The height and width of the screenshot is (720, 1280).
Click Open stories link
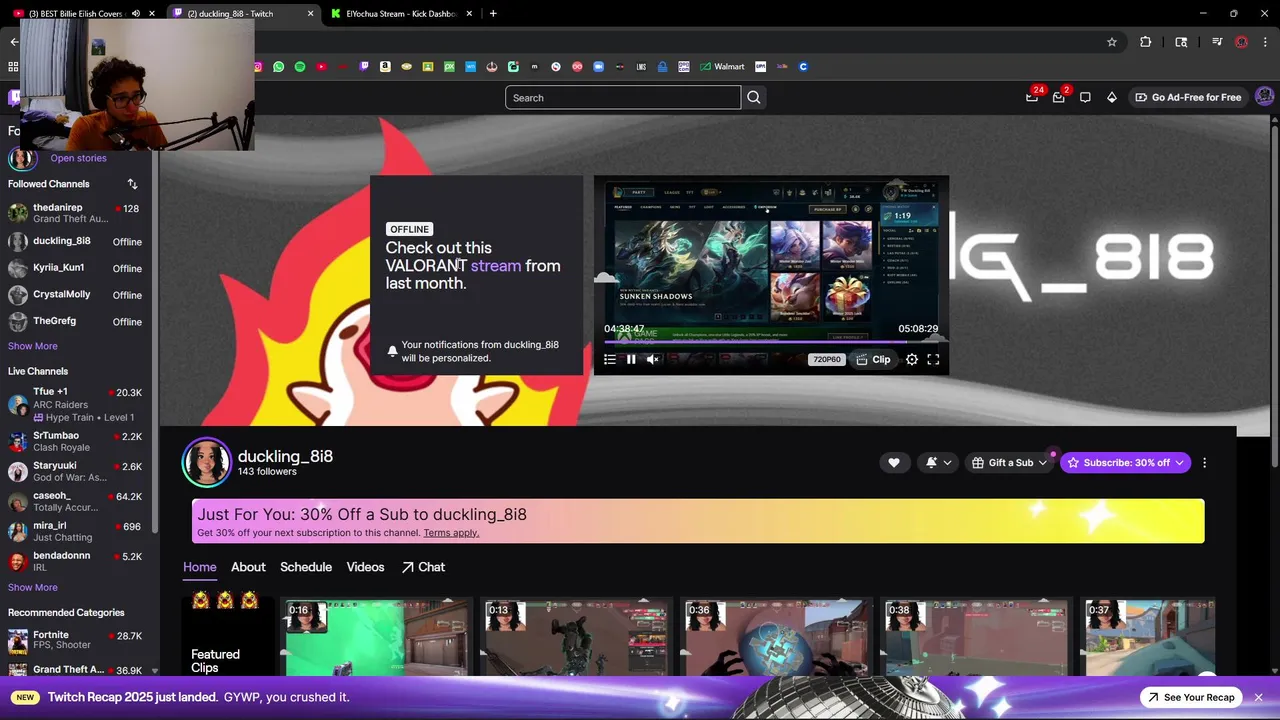[x=78, y=158]
